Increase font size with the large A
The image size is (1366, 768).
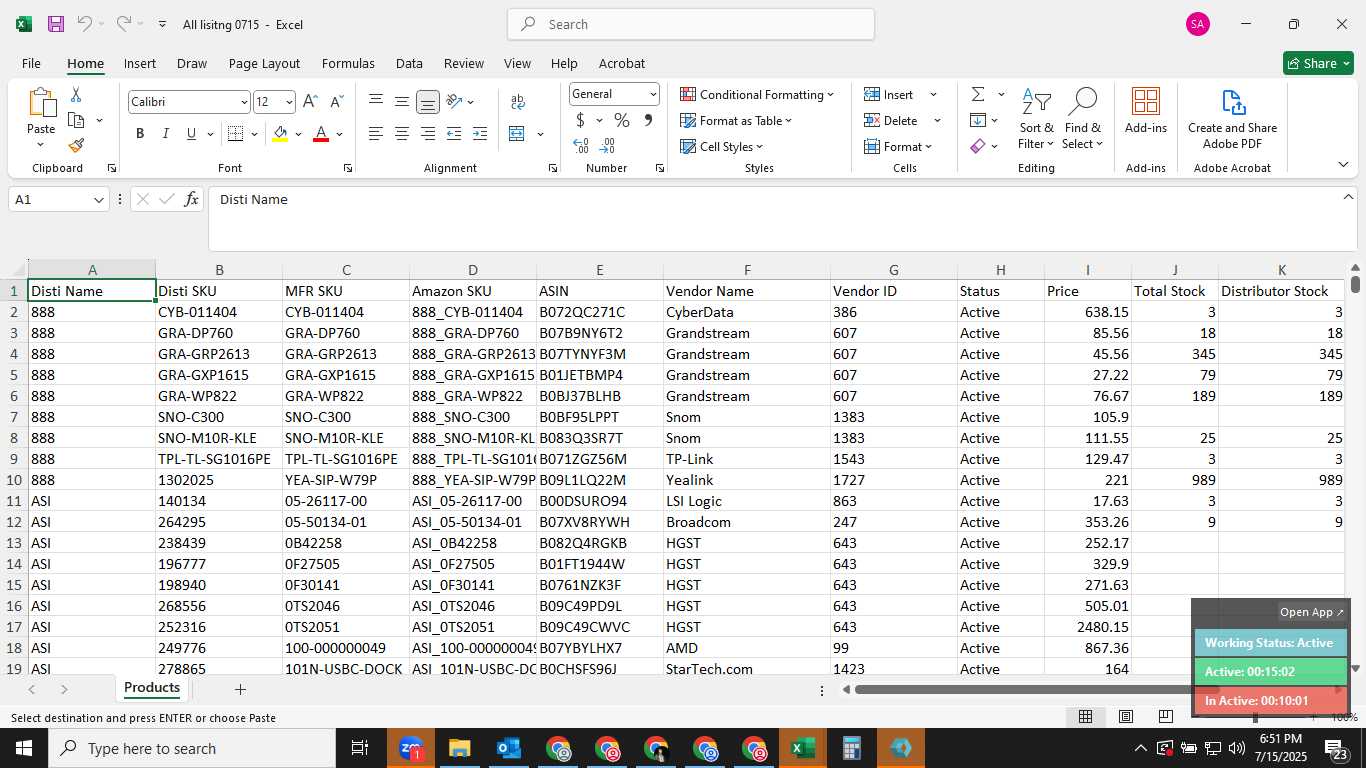310,102
